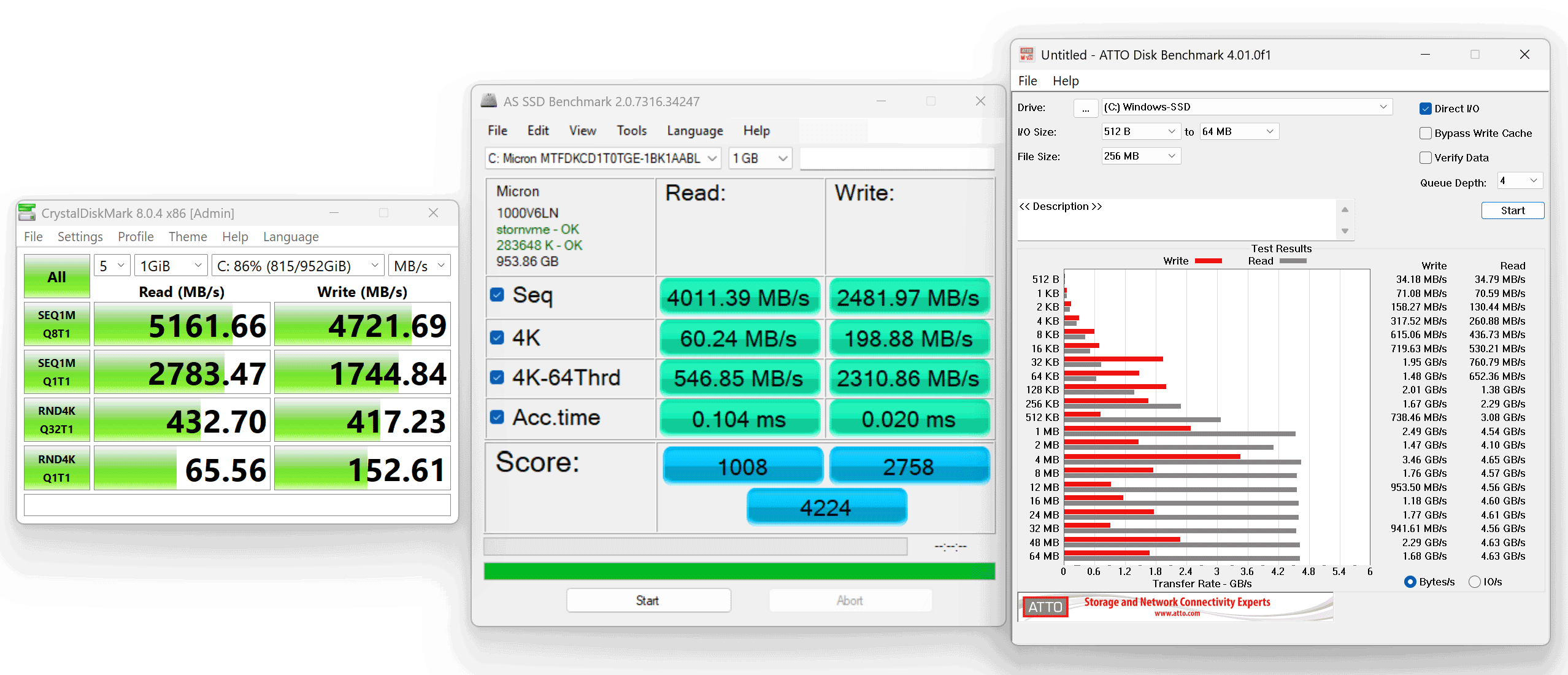1568x675 pixels.
Task: Uncheck the Direct I/O checkbox
Action: (x=1426, y=109)
